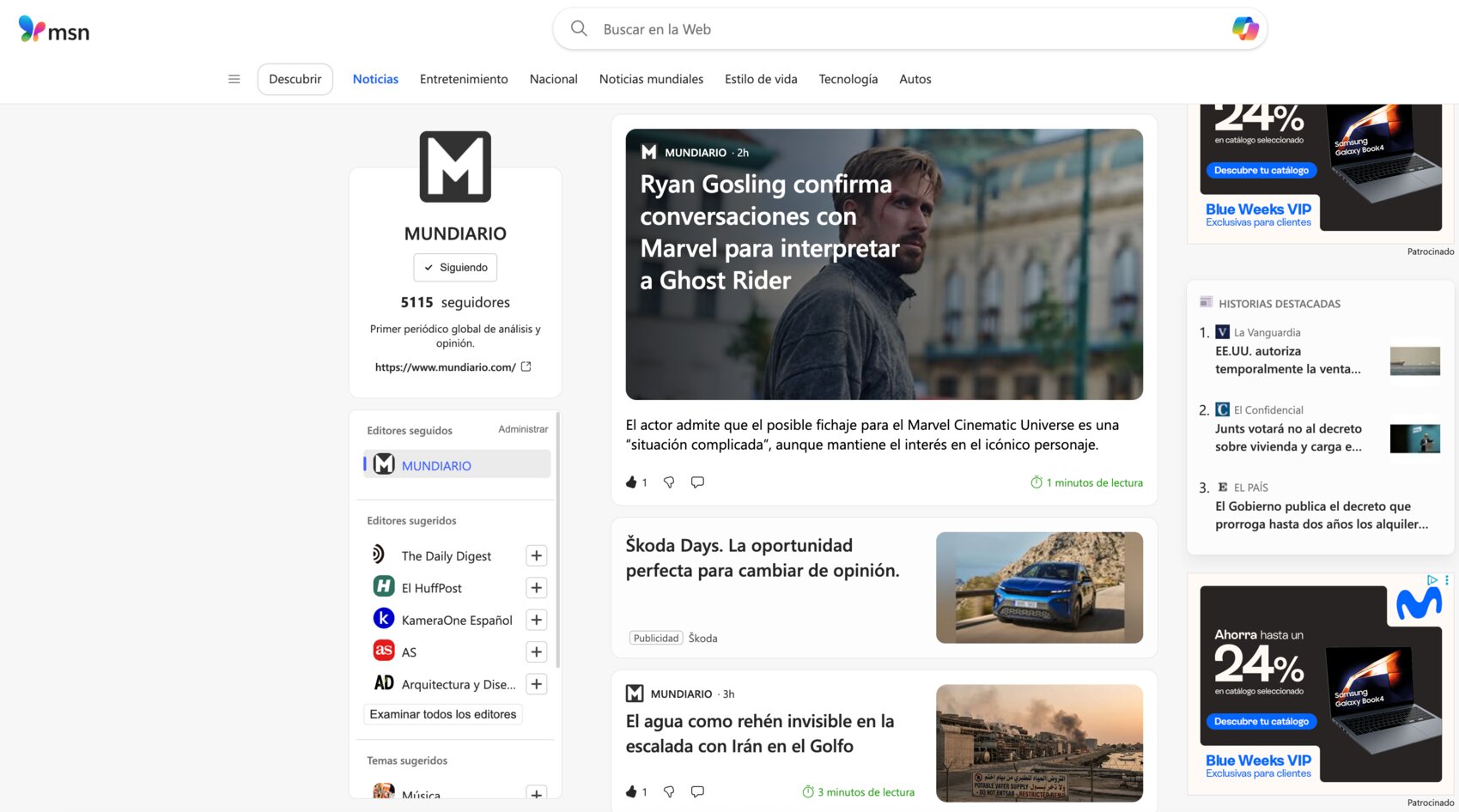The height and width of the screenshot is (812, 1459).
Task: Switch to Estilo de vida
Action: pyautogui.click(x=761, y=79)
